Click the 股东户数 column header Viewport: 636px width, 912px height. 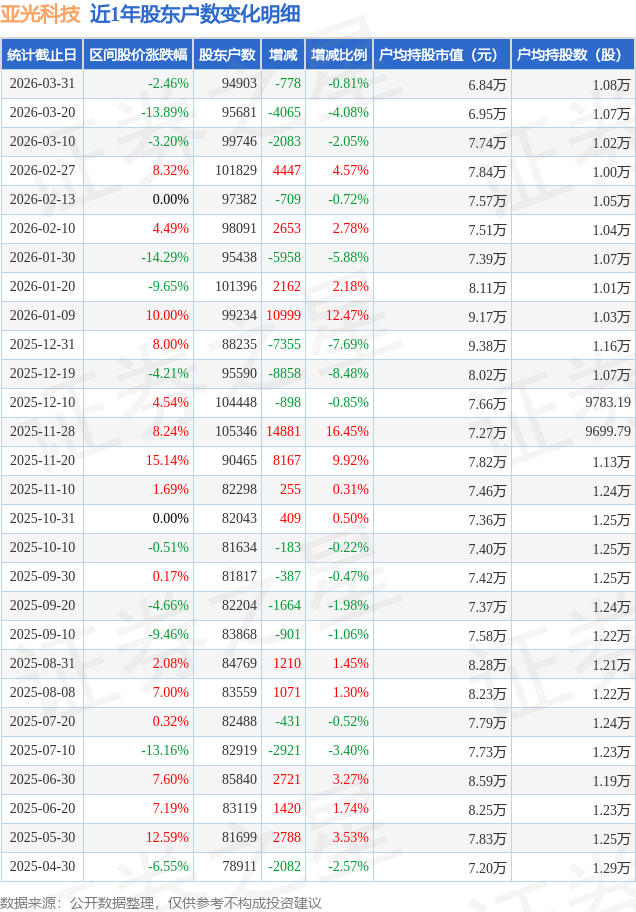pyautogui.click(x=227, y=55)
